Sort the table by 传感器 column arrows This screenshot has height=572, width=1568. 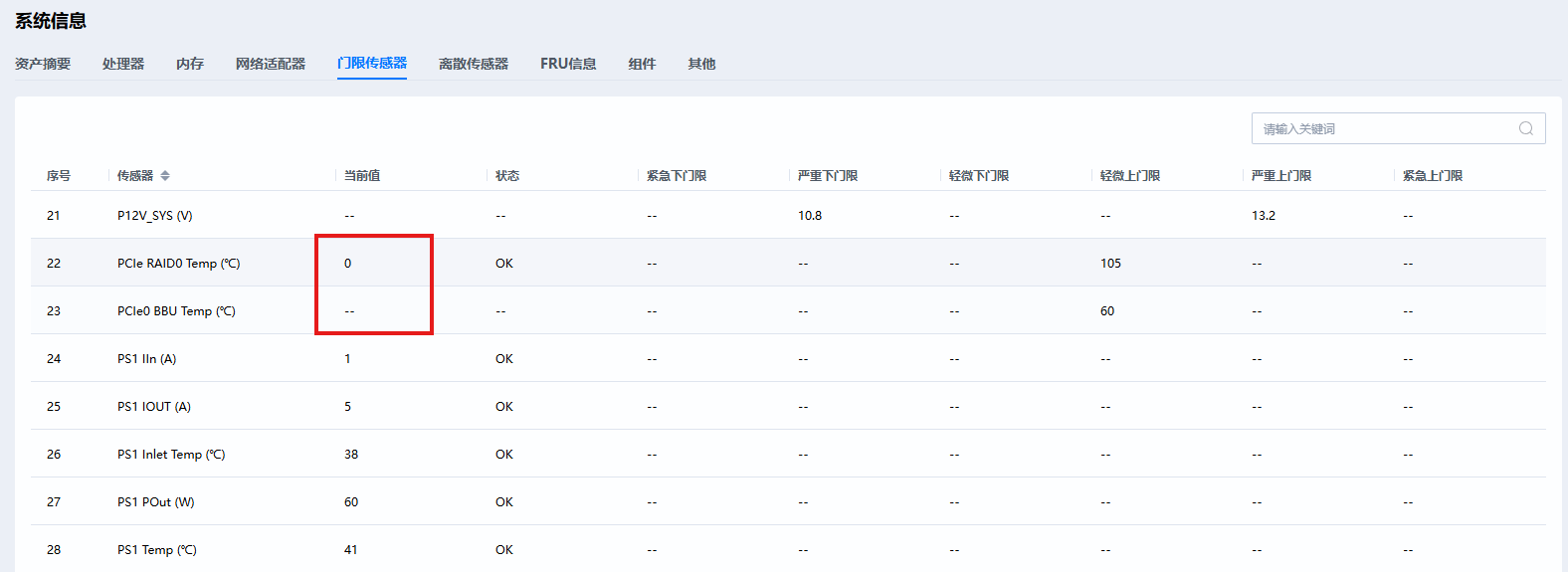pos(165,175)
